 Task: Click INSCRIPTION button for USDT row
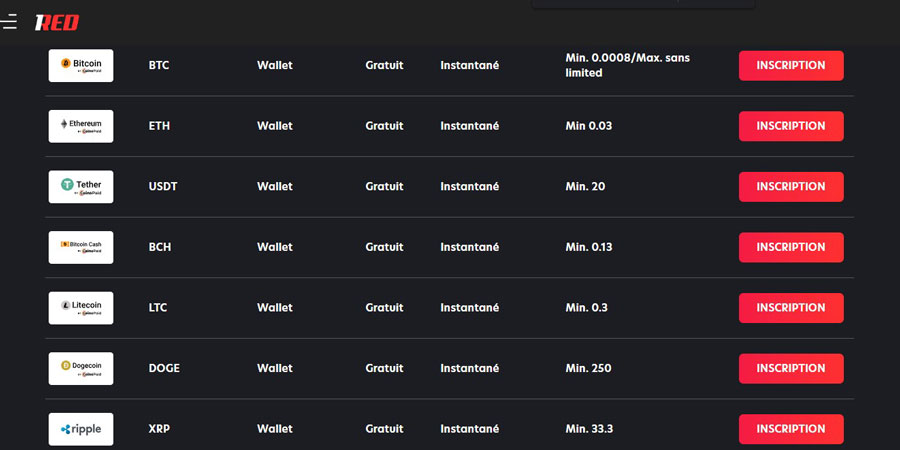pyautogui.click(x=790, y=186)
